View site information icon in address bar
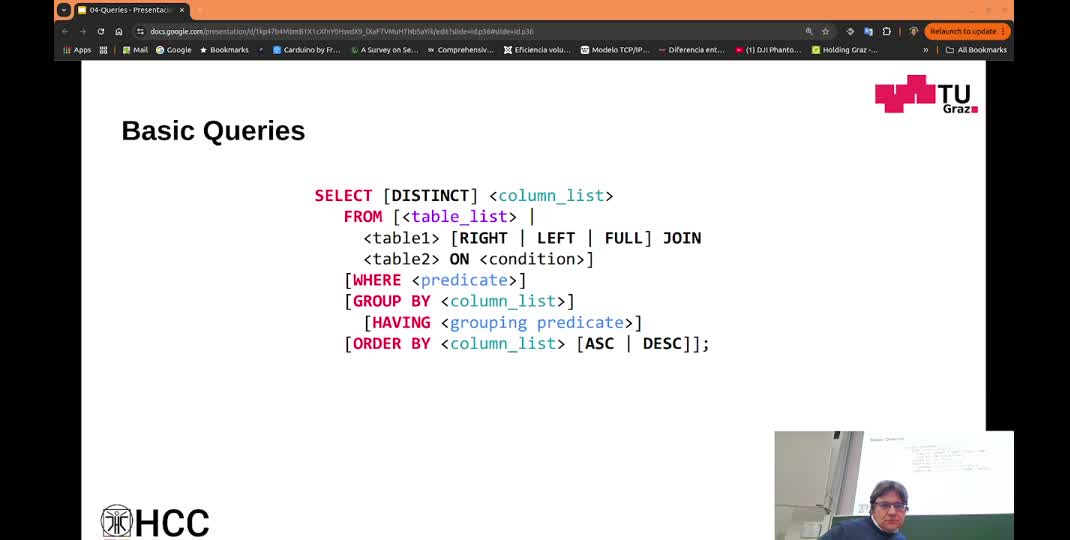Image resolution: width=1070 pixels, height=540 pixels. click(x=141, y=31)
